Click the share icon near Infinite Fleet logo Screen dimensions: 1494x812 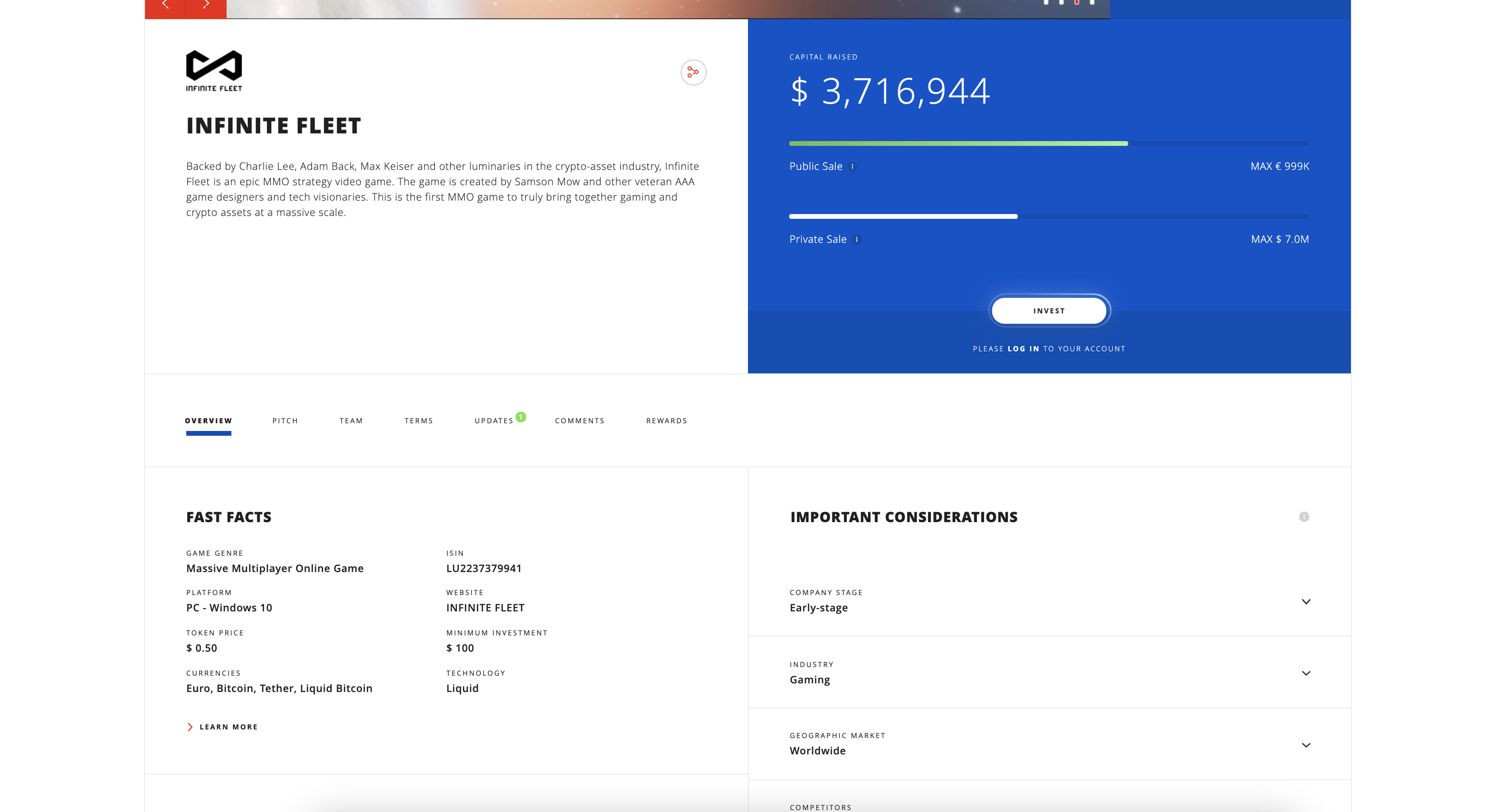tap(693, 72)
